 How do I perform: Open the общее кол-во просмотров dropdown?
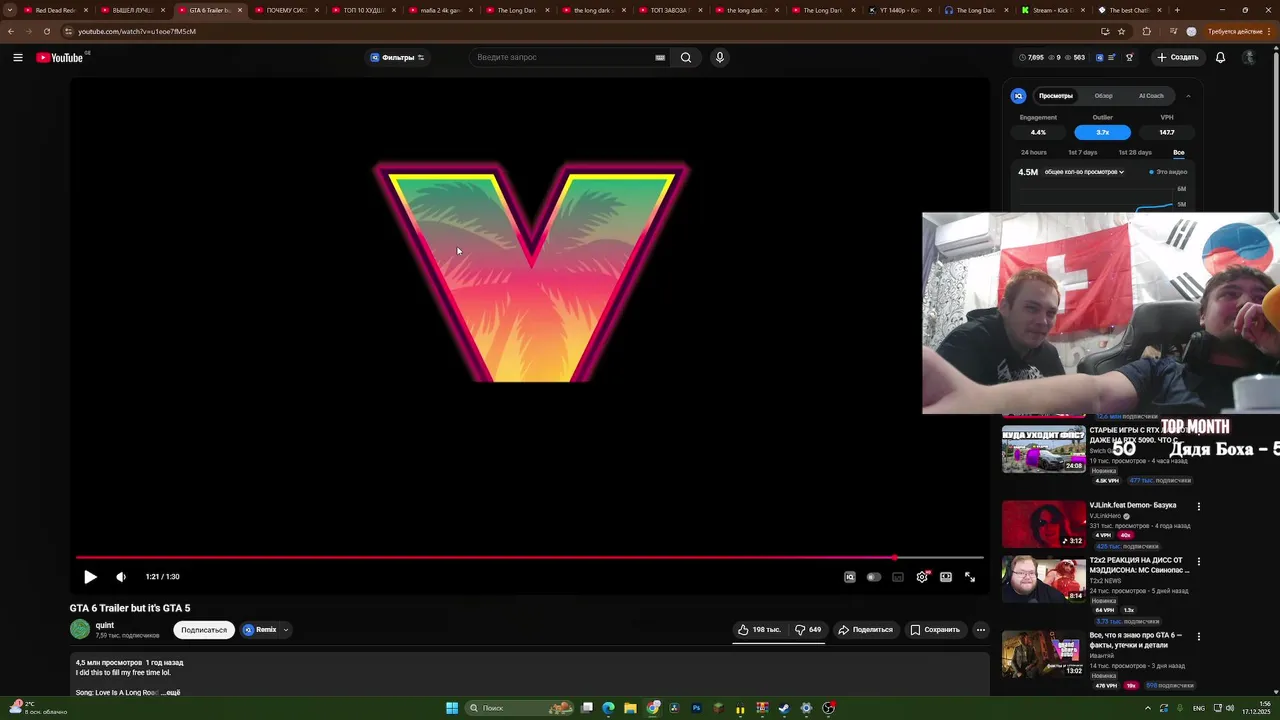[x=1084, y=172]
